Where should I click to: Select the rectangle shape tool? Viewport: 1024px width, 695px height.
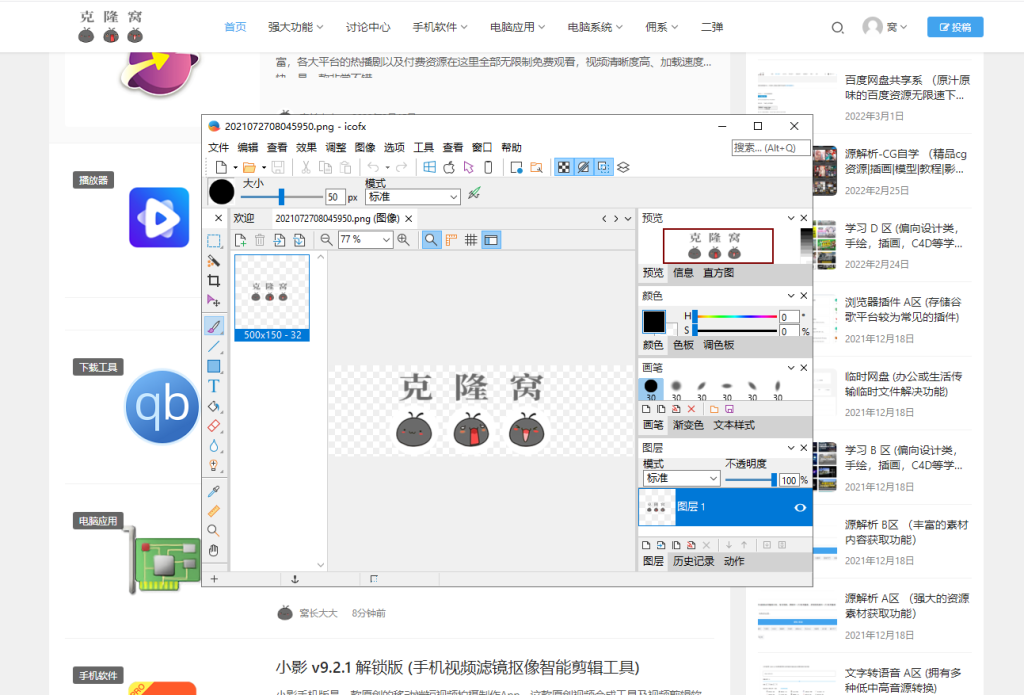(214, 366)
